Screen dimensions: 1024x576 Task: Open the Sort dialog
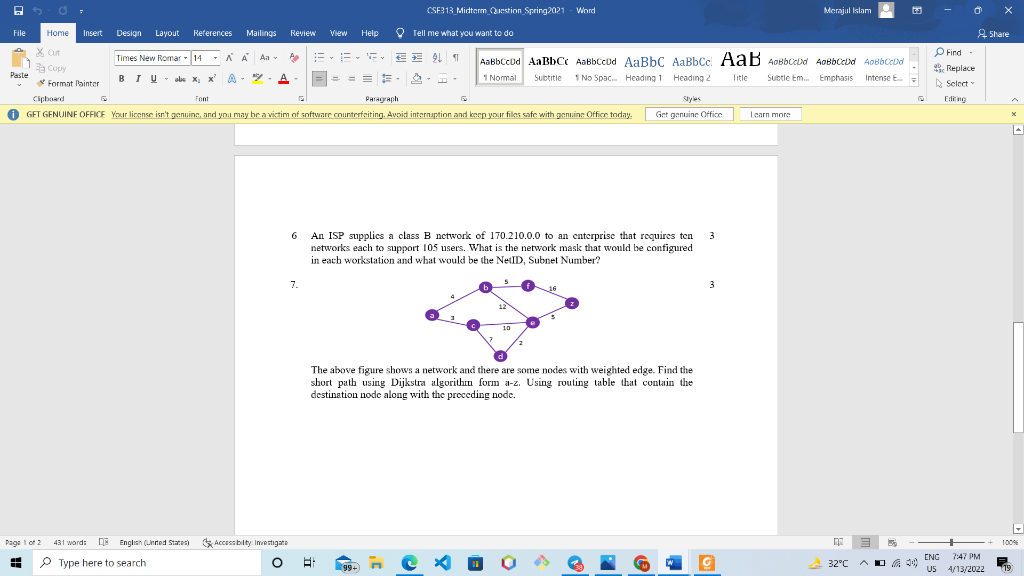437,57
